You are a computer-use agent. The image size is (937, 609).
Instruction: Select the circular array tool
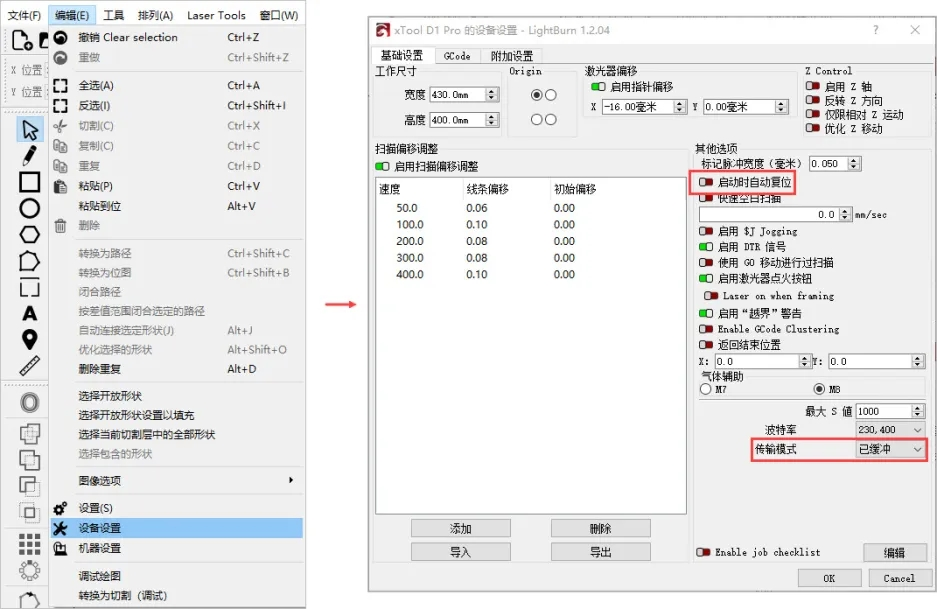tap(29, 570)
